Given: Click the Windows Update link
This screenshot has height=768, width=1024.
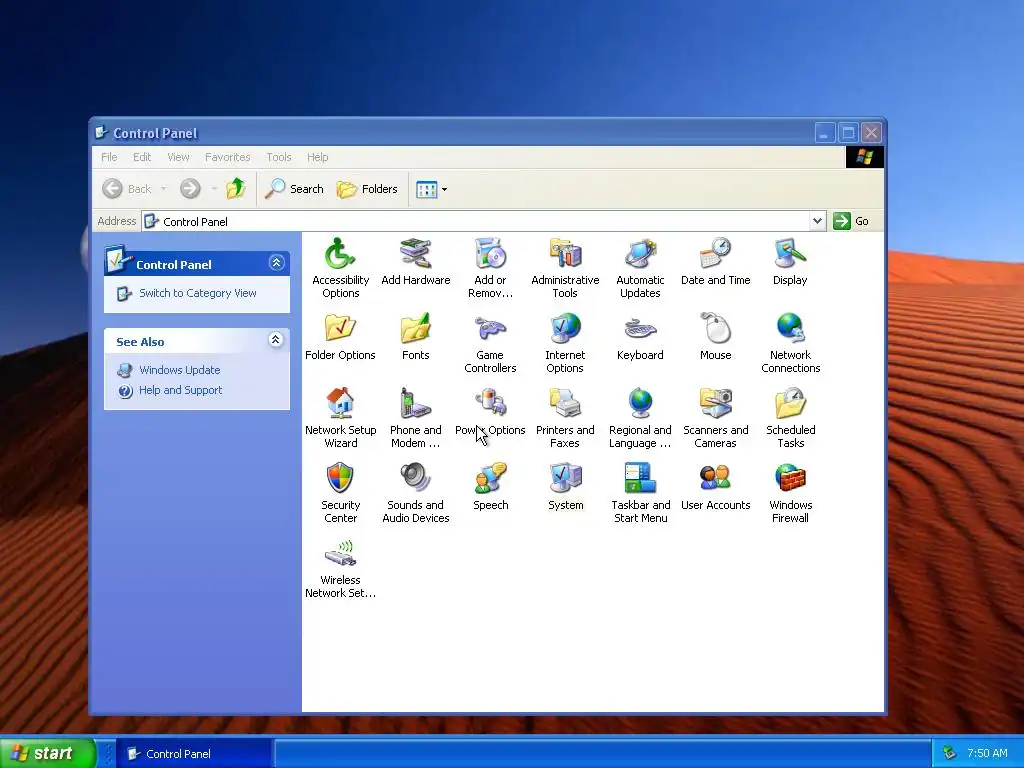Looking at the screenshot, I should [180, 370].
